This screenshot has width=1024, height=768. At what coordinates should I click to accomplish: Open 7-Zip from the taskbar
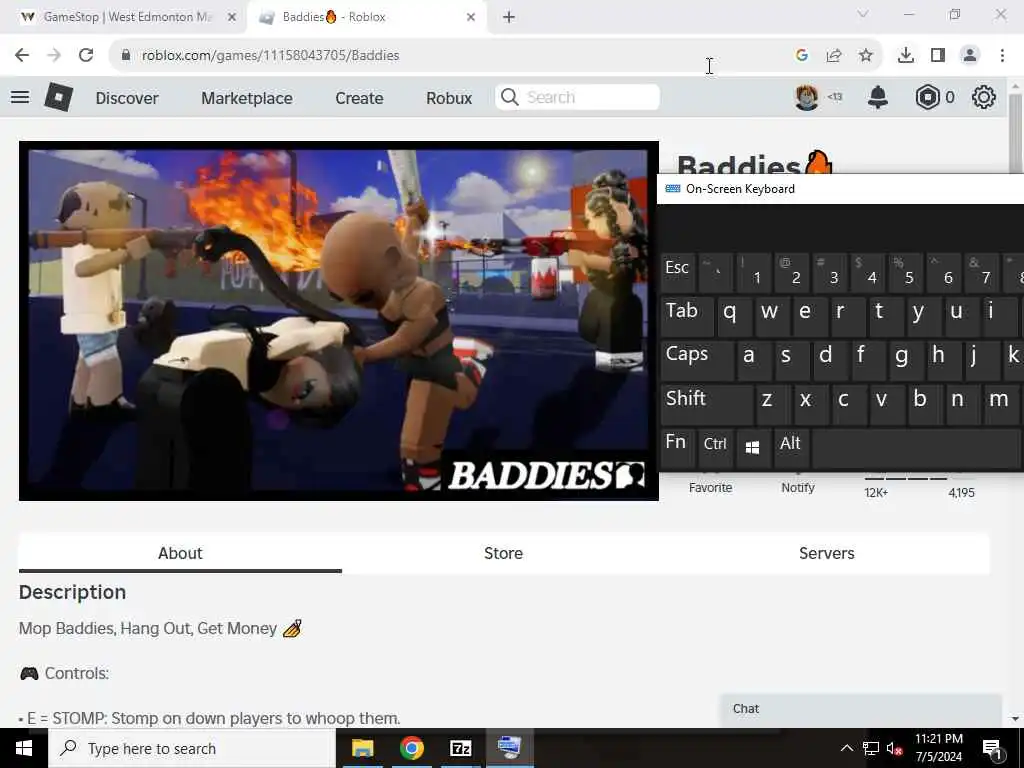click(460, 748)
